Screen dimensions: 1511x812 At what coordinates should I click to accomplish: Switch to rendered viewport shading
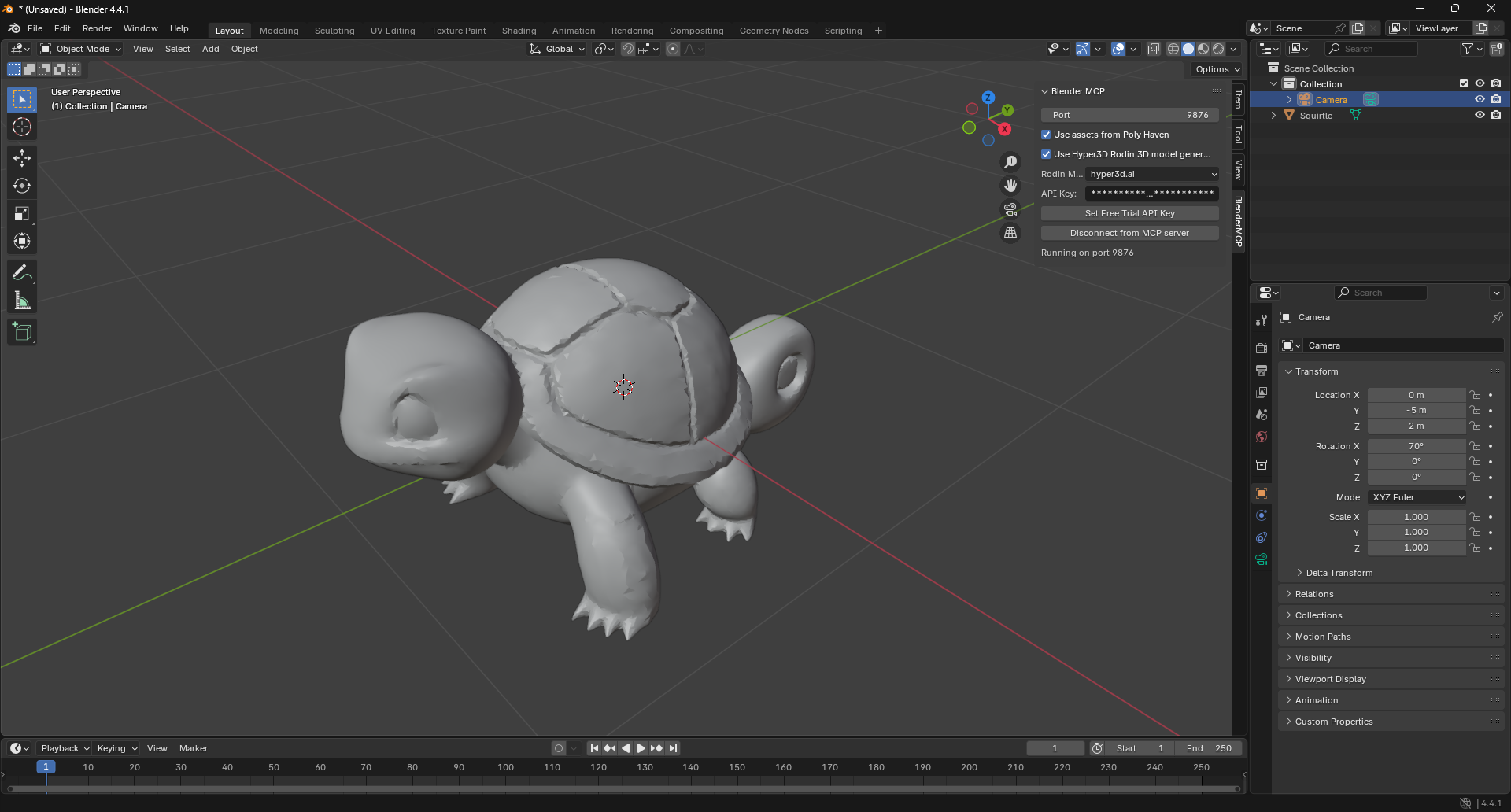pyautogui.click(x=1218, y=49)
